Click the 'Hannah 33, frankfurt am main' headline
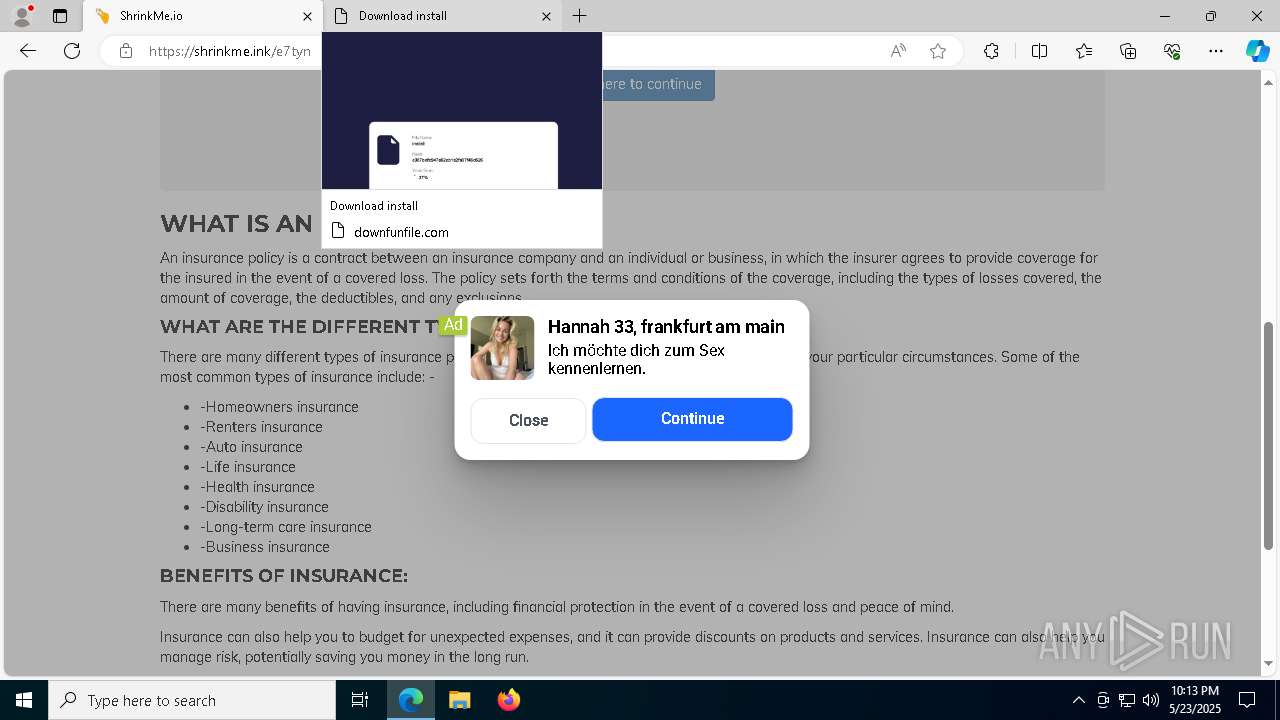 point(666,327)
